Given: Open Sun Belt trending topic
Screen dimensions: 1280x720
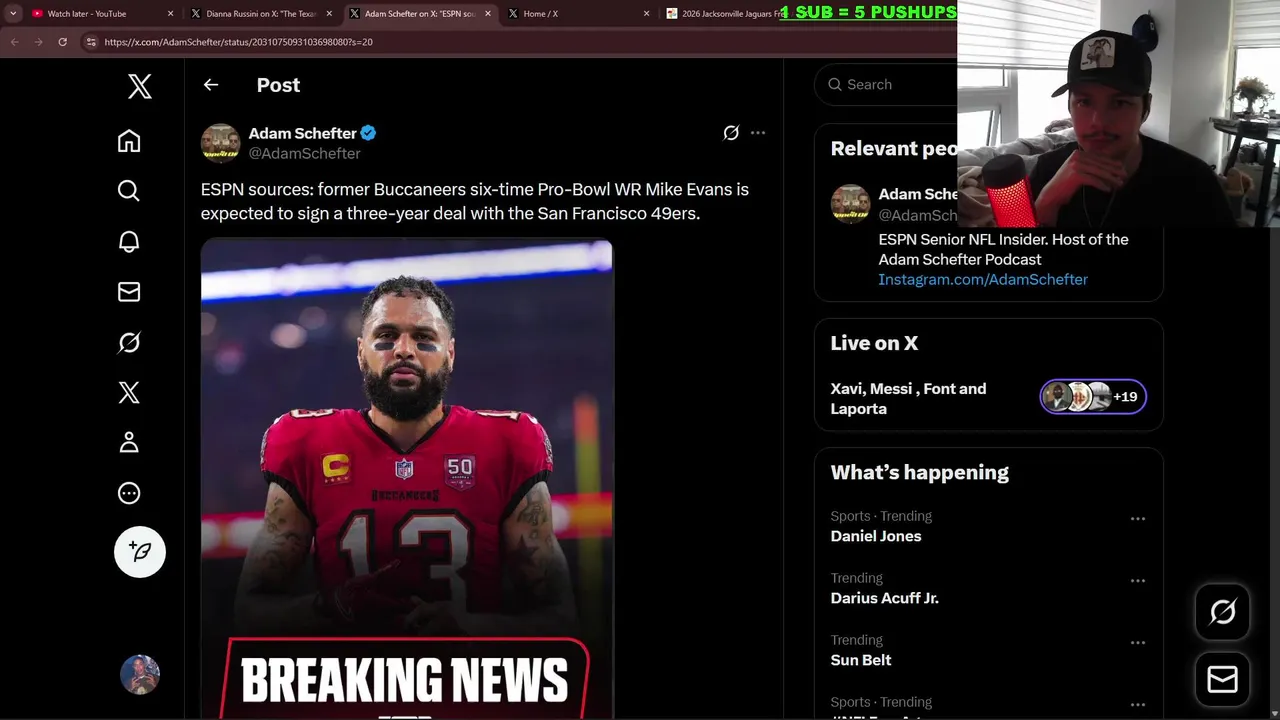Looking at the screenshot, I should pyautogui.click(x=861, y=660).
